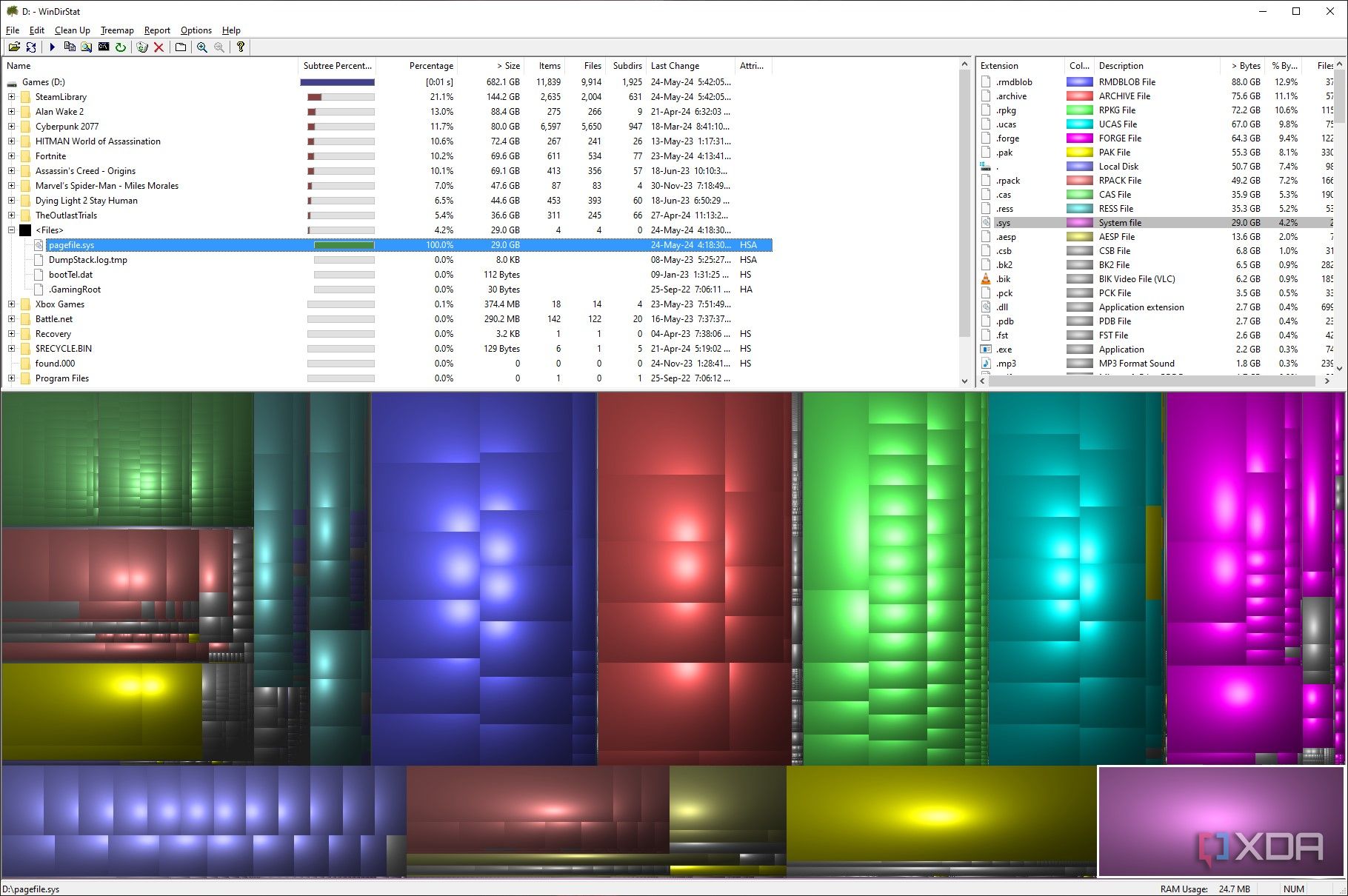Expand the $RECYCLE.BIN folder node
This screenshot has height=896, width=1348.
point(11,349)
